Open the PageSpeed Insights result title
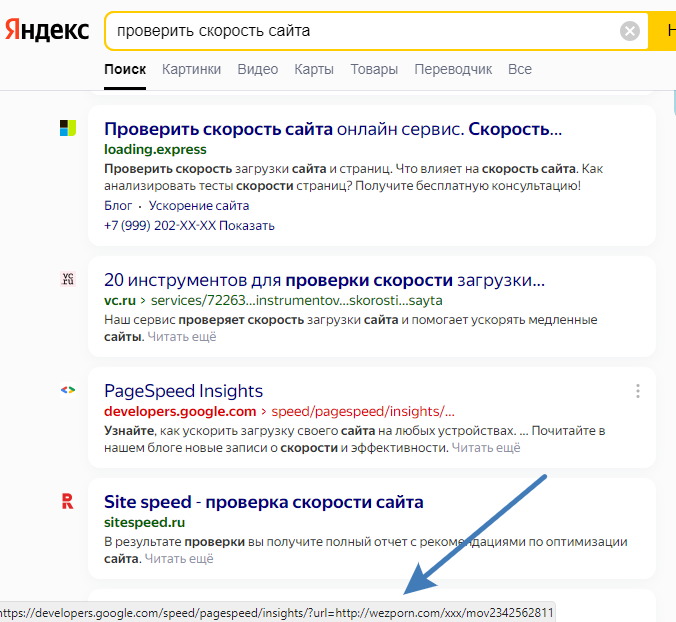 click(183, 391)
